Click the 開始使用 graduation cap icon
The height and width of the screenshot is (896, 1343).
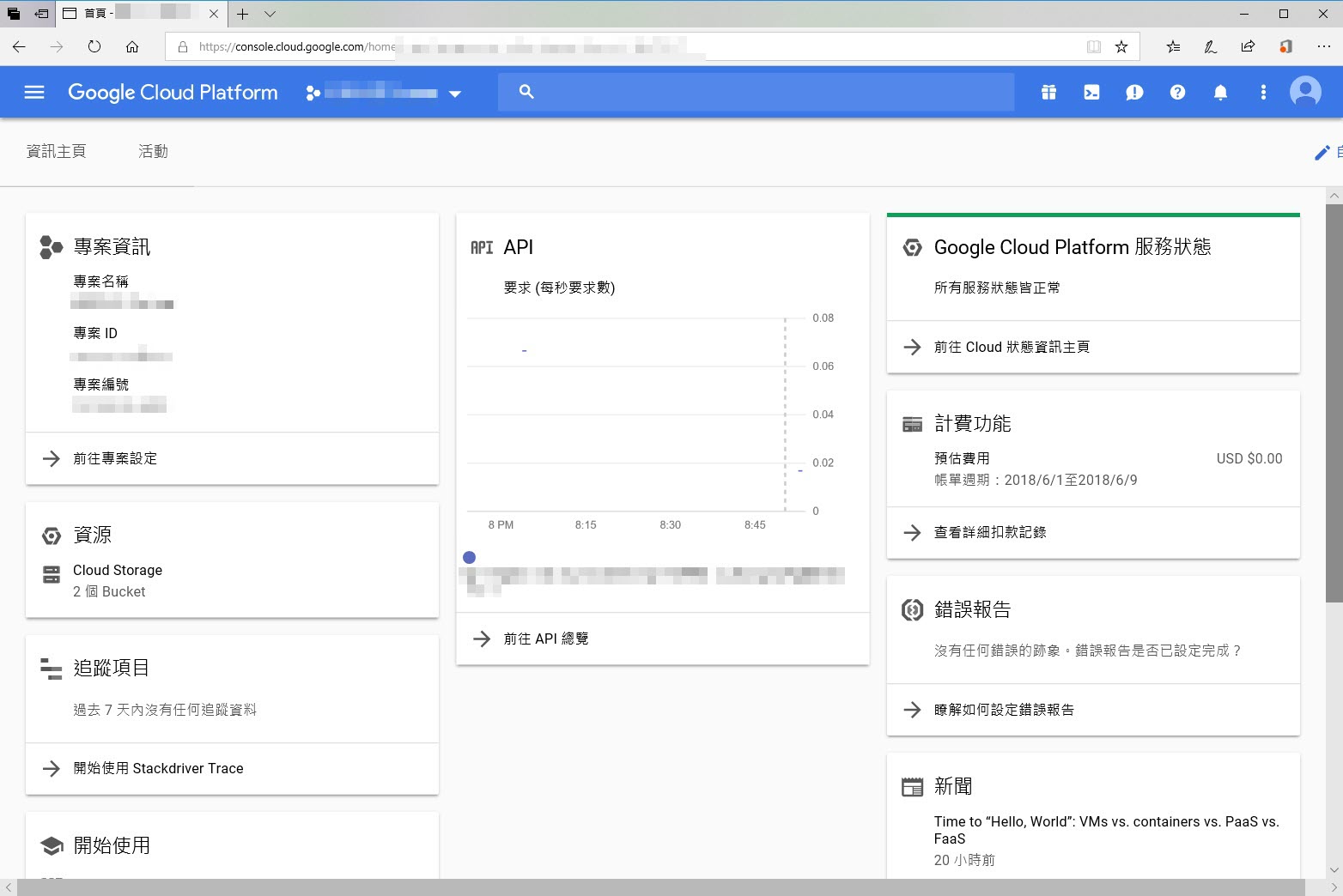coord(52,845)
